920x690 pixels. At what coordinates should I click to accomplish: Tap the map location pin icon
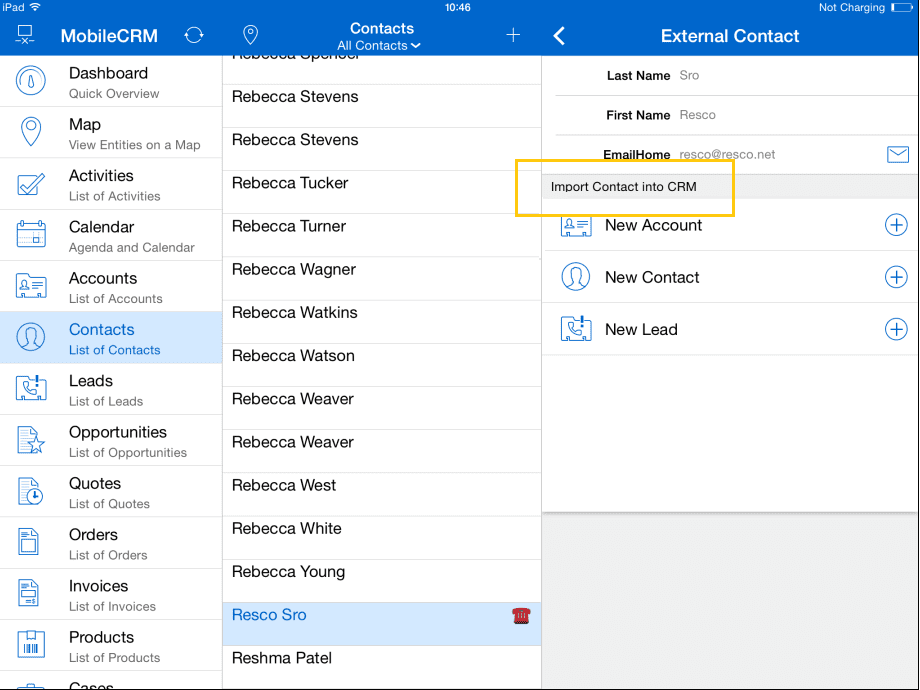tap(251, 35)
